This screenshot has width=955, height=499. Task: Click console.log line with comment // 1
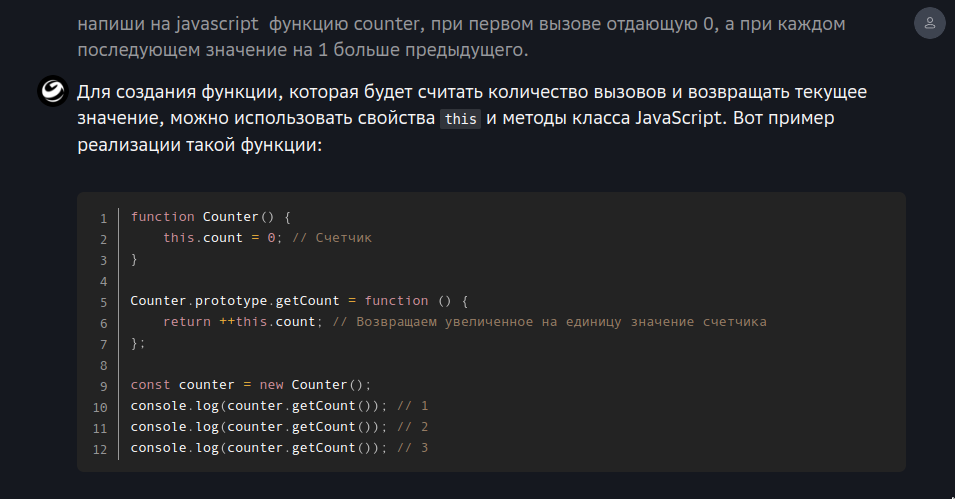(x=279, y=406)
